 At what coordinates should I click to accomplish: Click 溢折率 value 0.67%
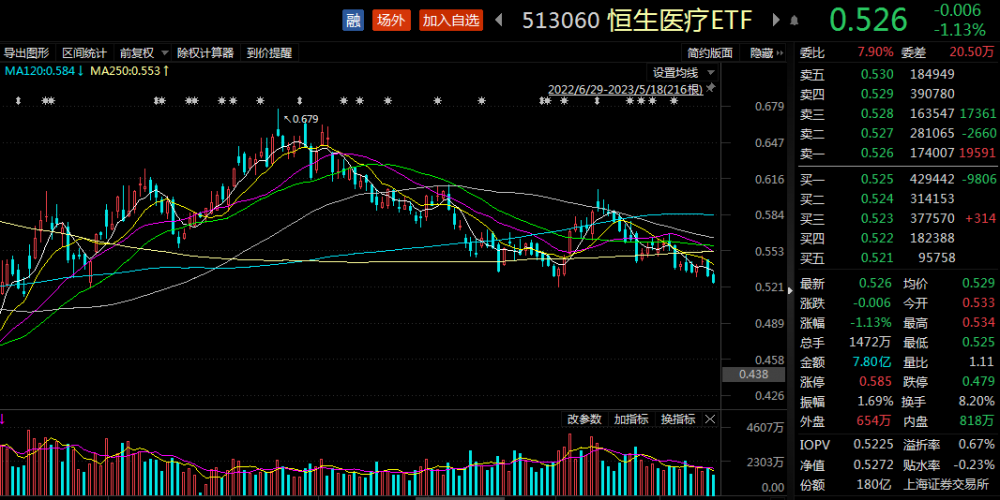pos(976,444)
